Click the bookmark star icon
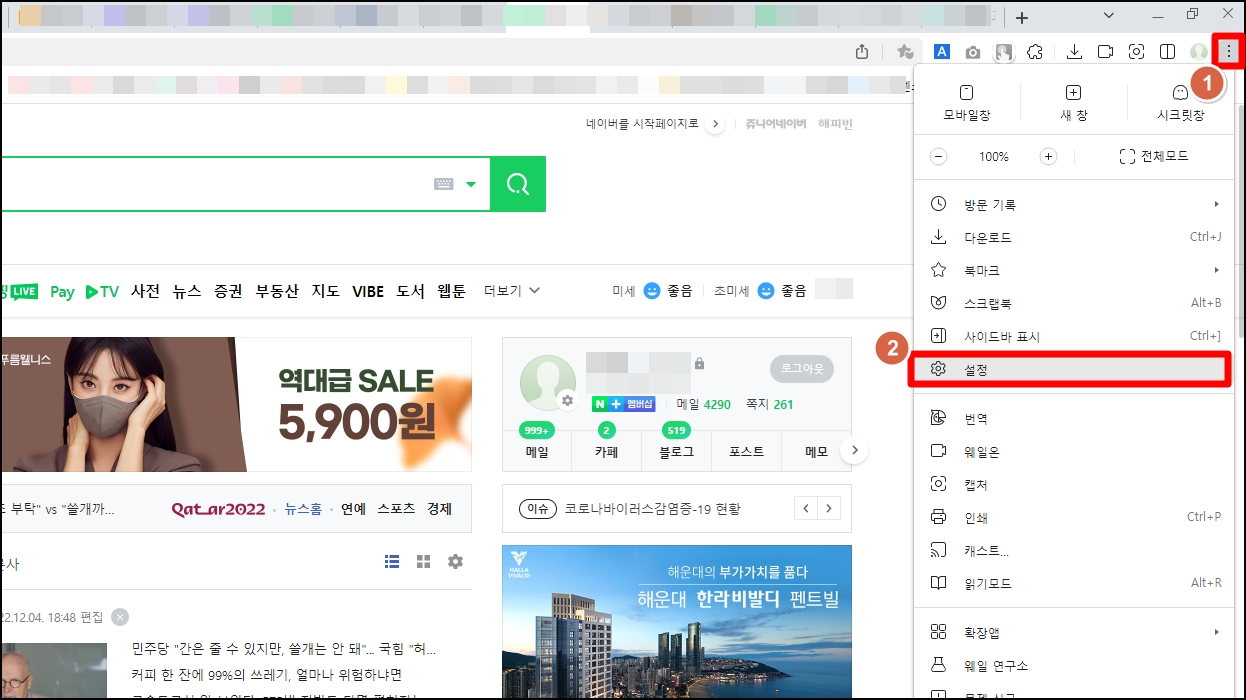The height and width of the screenshot is (700, 1246). (x=905, y=51)
